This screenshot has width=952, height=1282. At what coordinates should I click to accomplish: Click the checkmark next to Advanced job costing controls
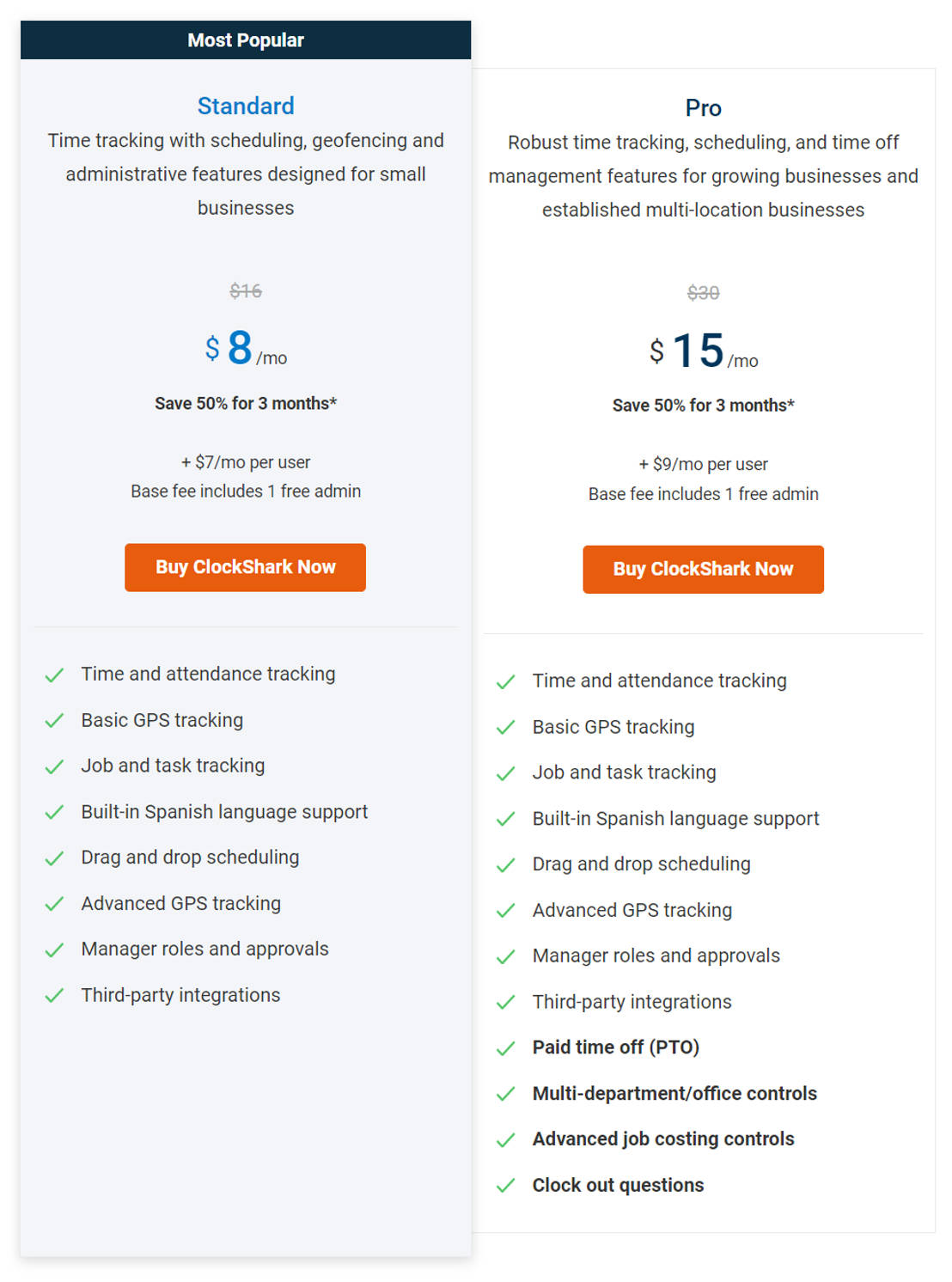[506, 1139]
